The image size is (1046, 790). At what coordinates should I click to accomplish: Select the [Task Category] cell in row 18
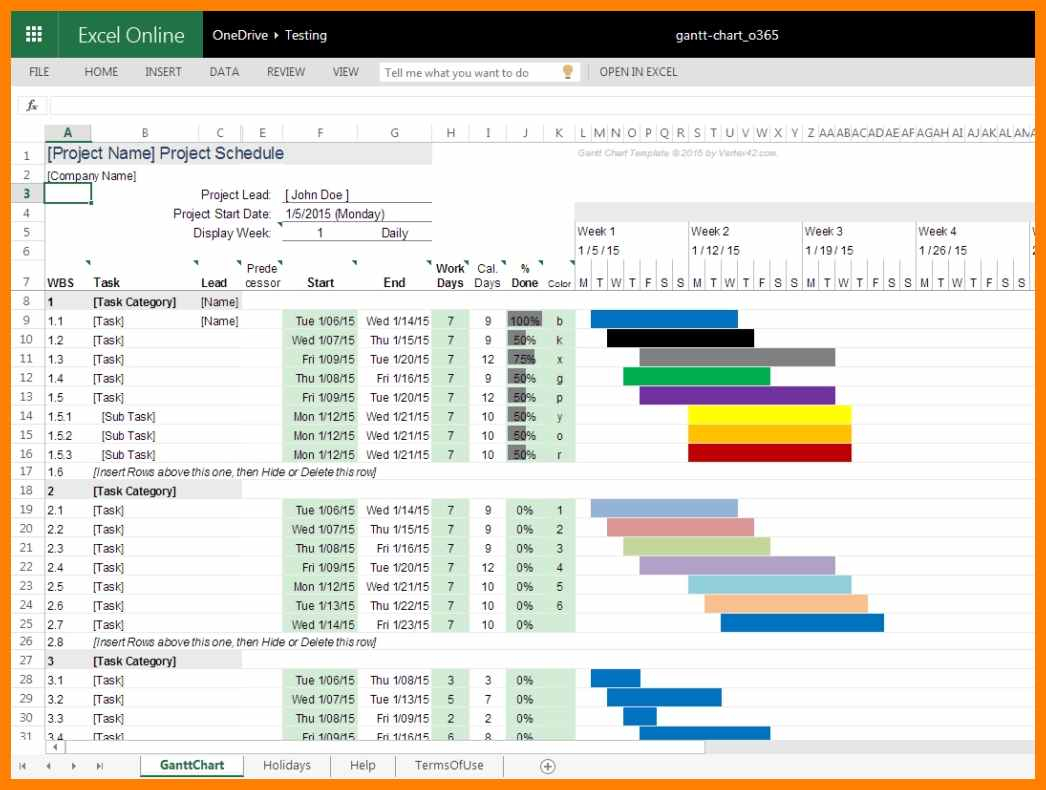[x=145, y=491]
